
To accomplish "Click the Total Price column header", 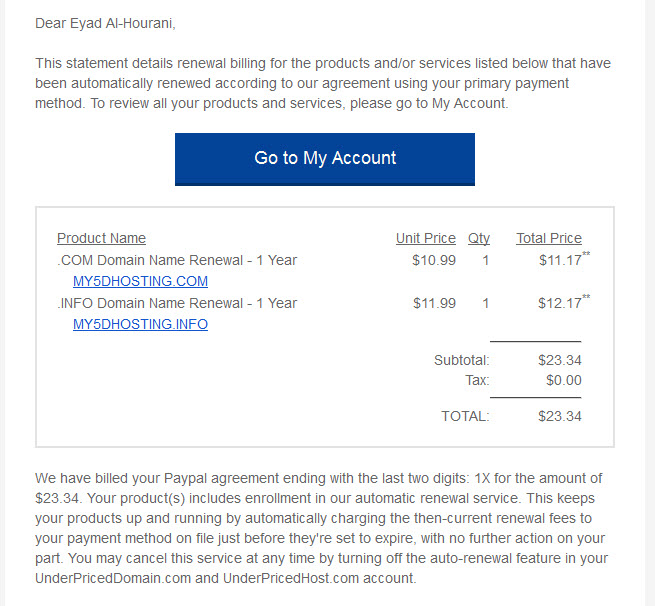I will pos(549,238).
